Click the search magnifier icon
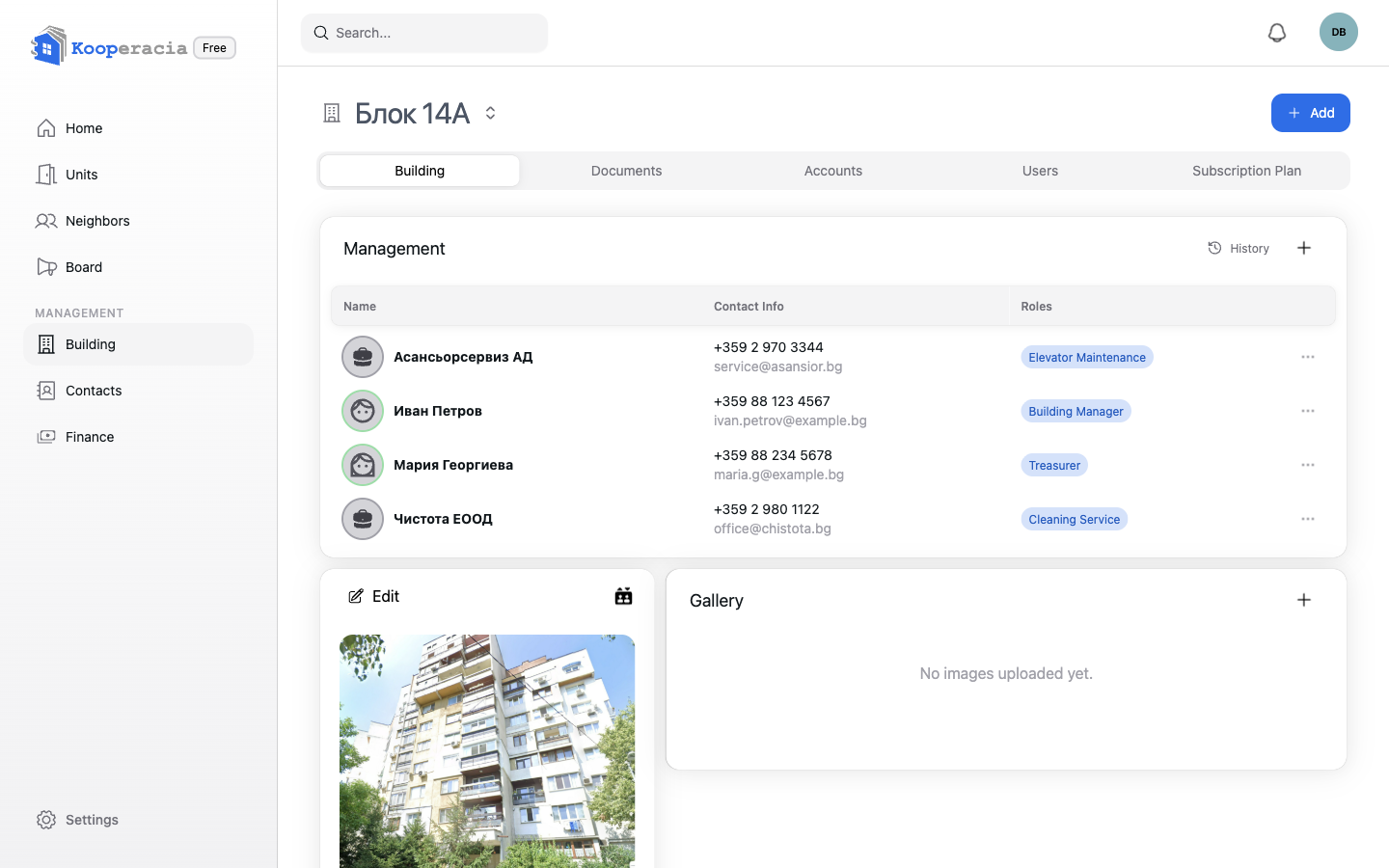This screenshot has height=868, width=1389. [321, 33]
